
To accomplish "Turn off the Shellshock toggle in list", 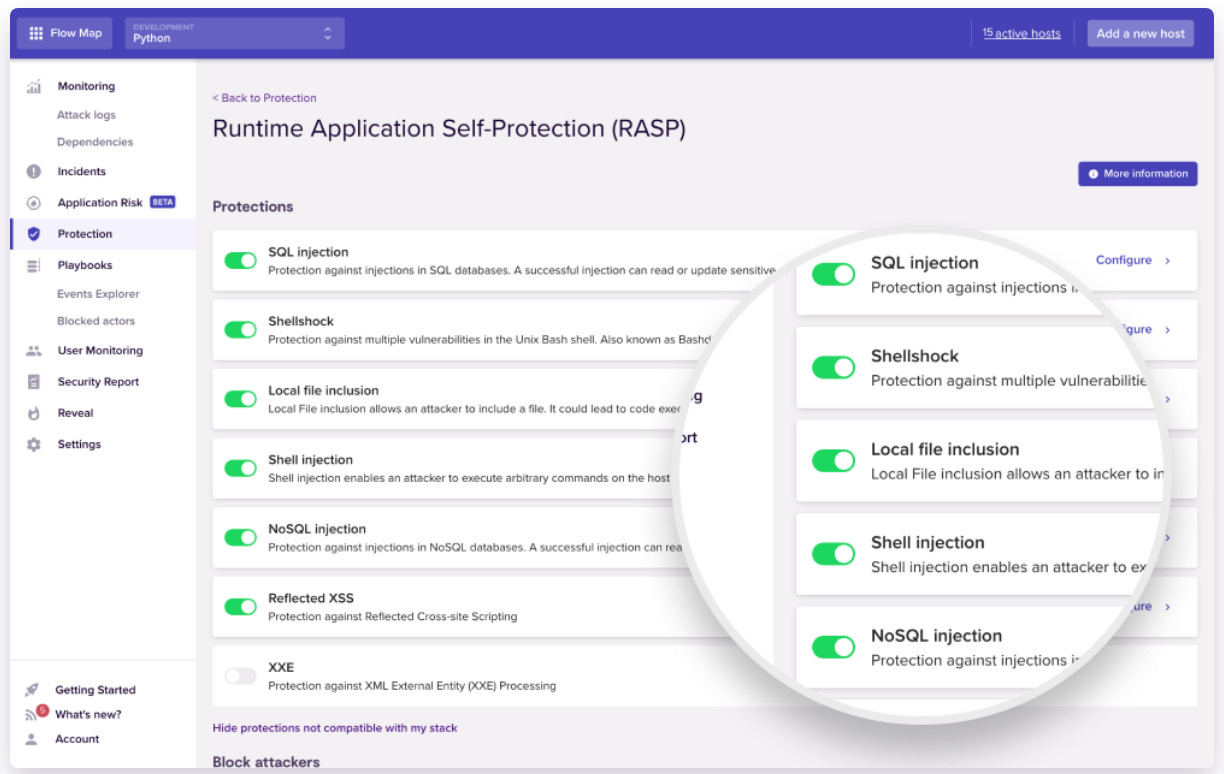I will point(240,329).
